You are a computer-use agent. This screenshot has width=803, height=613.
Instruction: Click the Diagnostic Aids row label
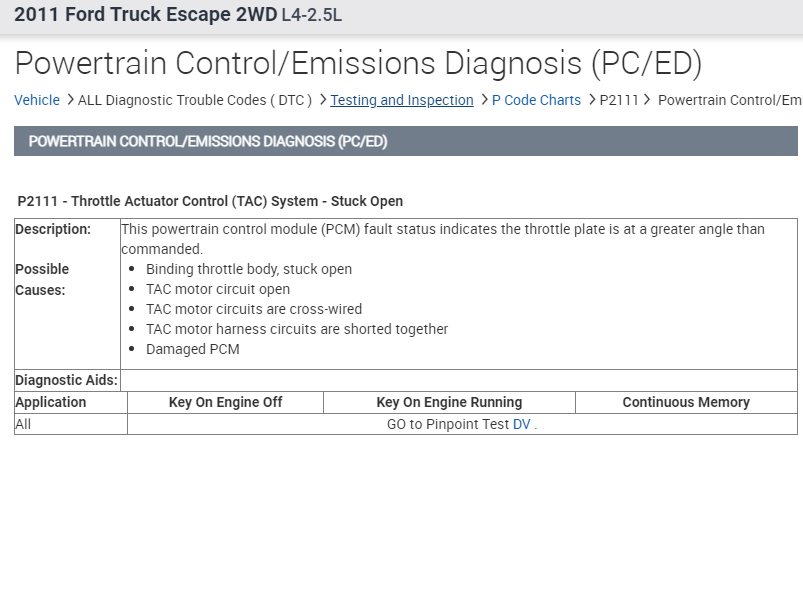(66, 380)
